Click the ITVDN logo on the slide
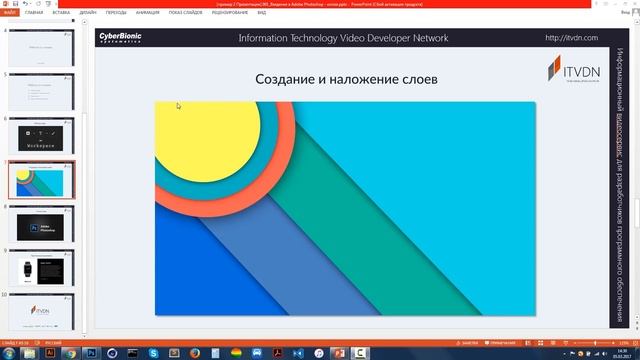 [x=573, y=69]
